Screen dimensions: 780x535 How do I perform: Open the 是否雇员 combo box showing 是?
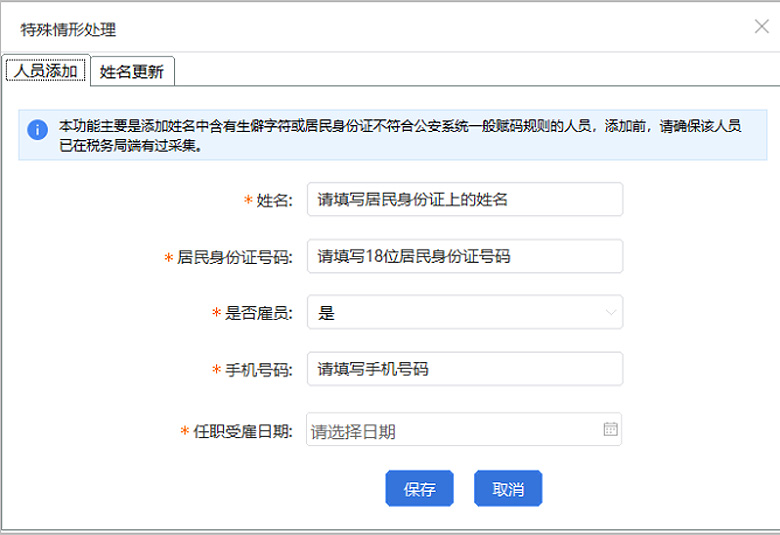(x=464, y=313)
